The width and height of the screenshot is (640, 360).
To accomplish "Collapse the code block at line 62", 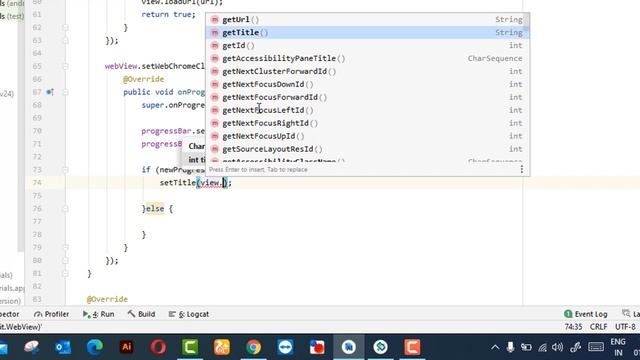I will tap(65, 27).
